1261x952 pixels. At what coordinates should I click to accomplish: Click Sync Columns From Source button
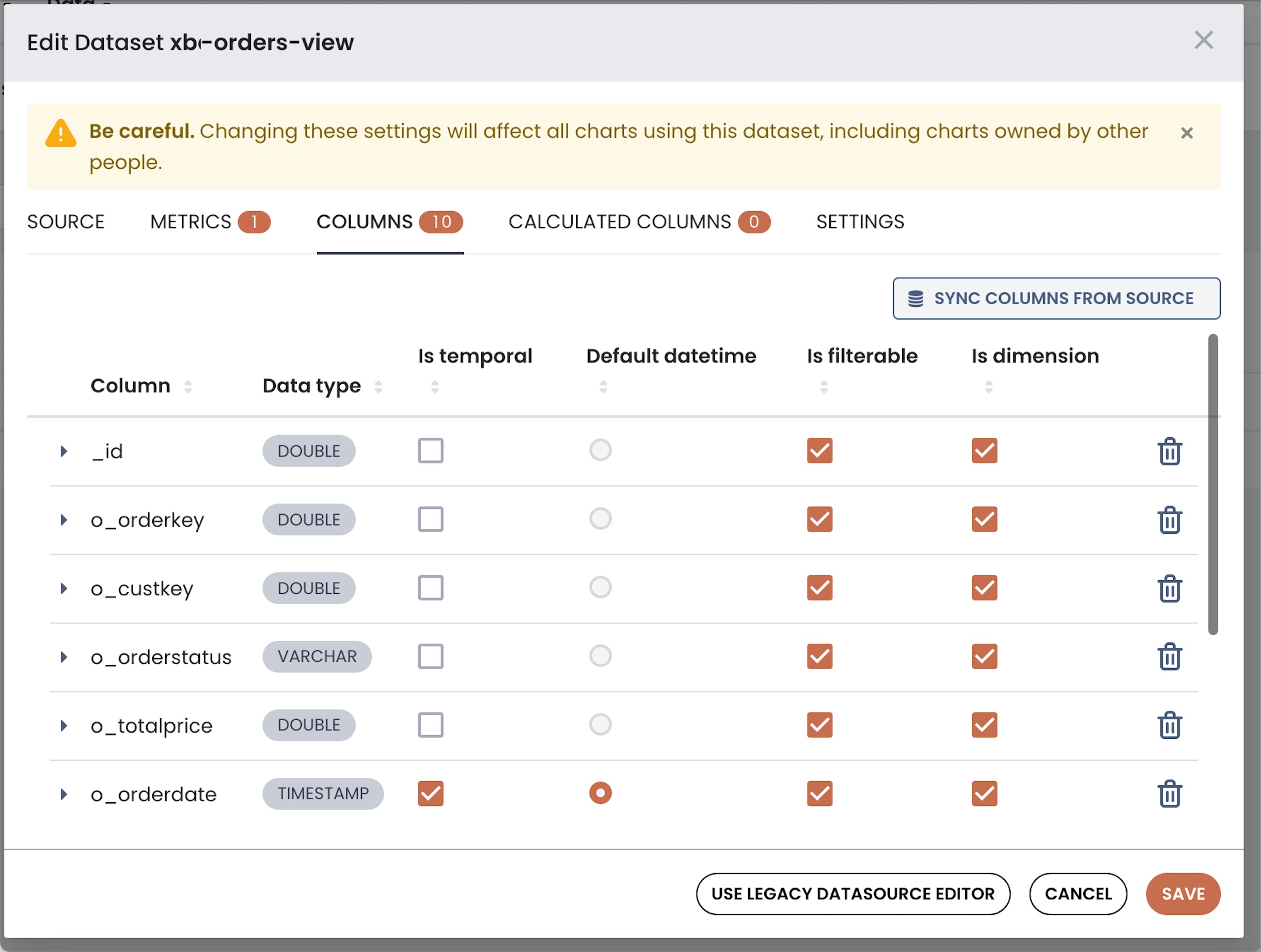pyautogui.click(x=1057, y=298)
